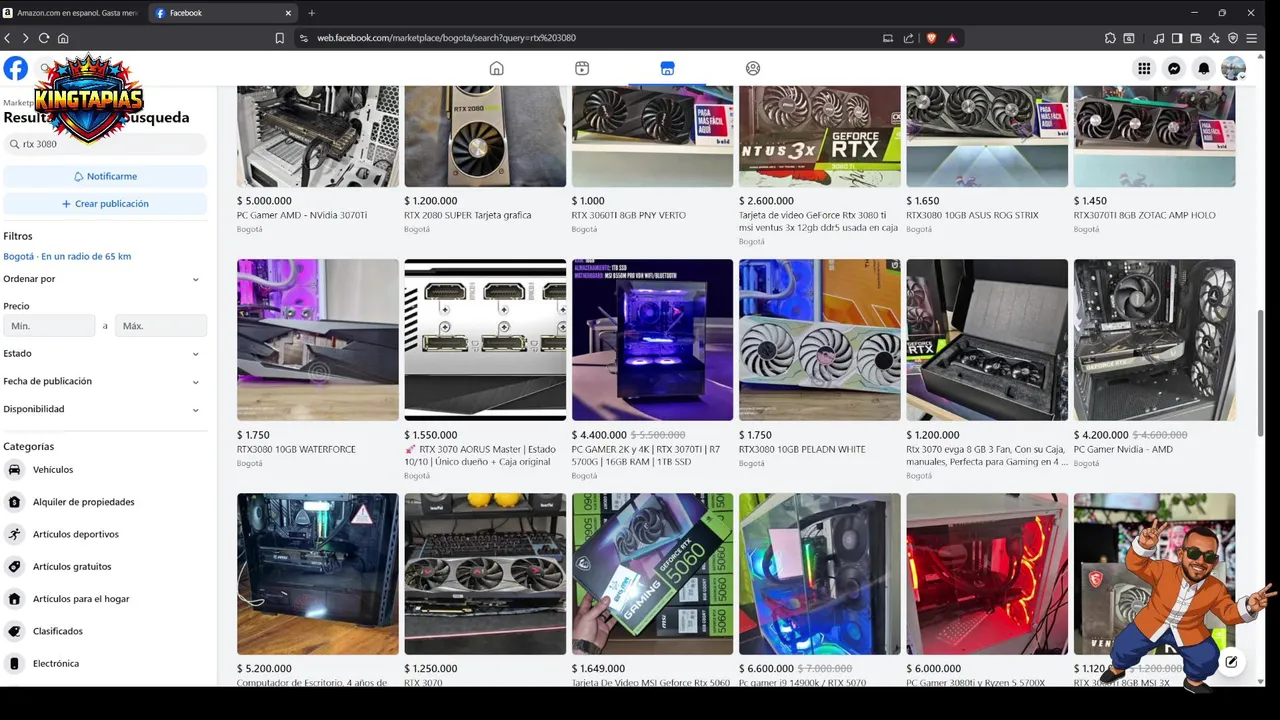The width and height of the screenshot is (1280, 720).
Task: Open PC Gamer Nvidia - AMD listing photo
Action: 1154,340
